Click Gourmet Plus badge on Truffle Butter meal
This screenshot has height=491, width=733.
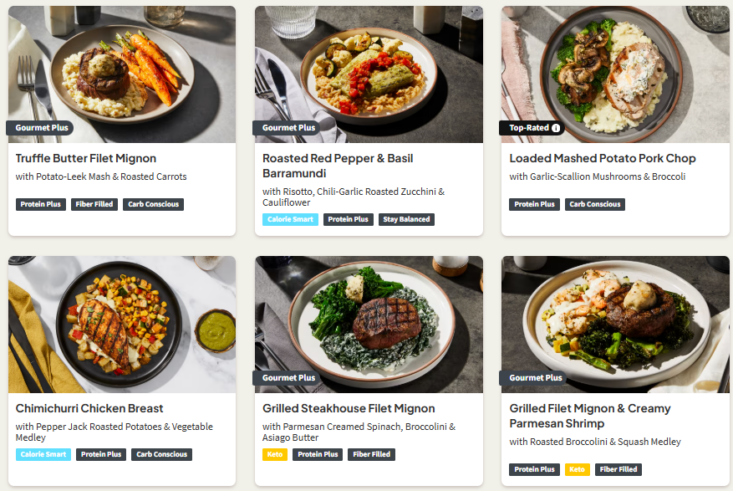click(x=40, y=128)
